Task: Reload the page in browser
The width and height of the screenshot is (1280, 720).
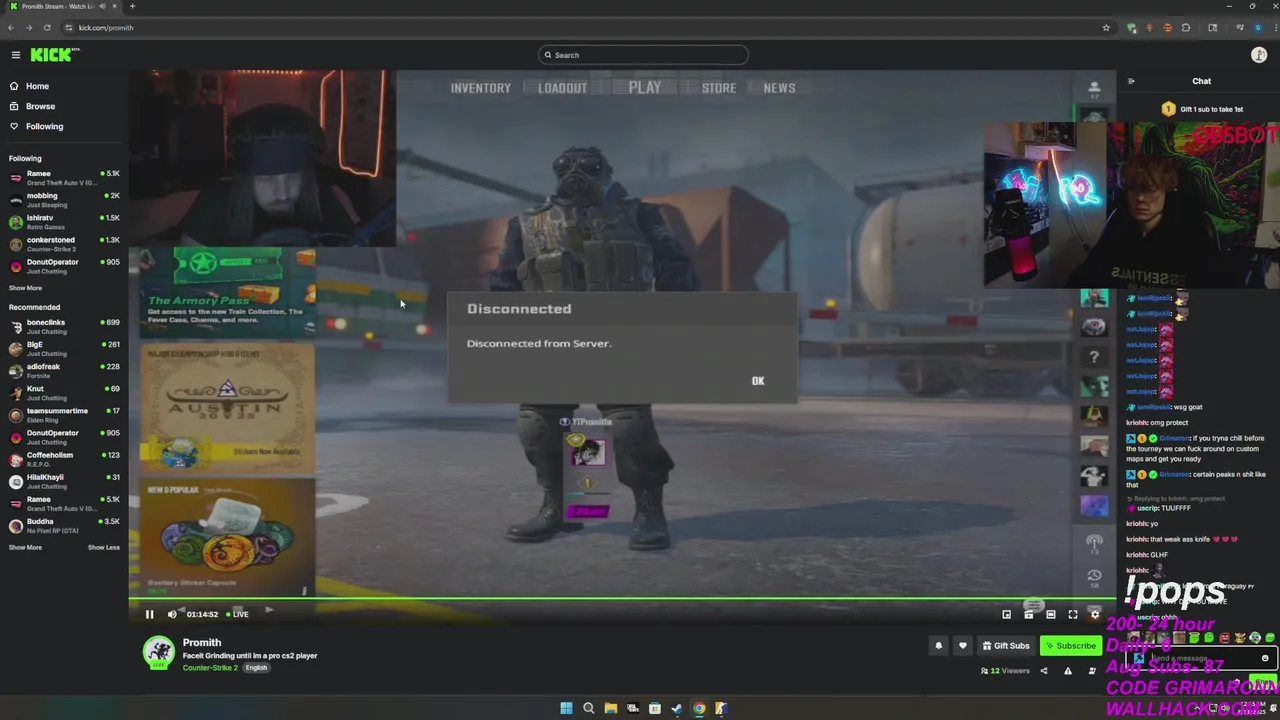Action: point(47,28)
